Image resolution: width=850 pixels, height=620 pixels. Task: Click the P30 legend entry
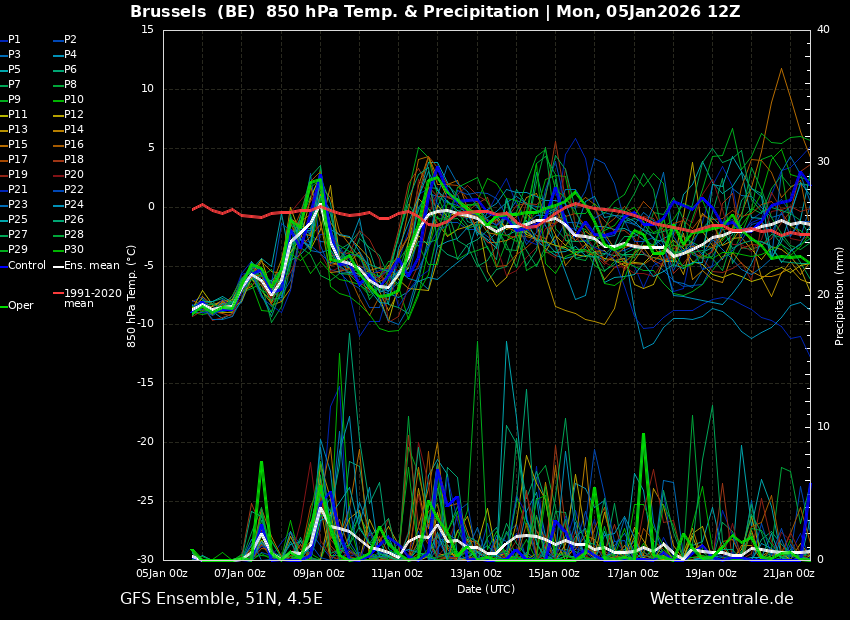[x=68, y=249]
